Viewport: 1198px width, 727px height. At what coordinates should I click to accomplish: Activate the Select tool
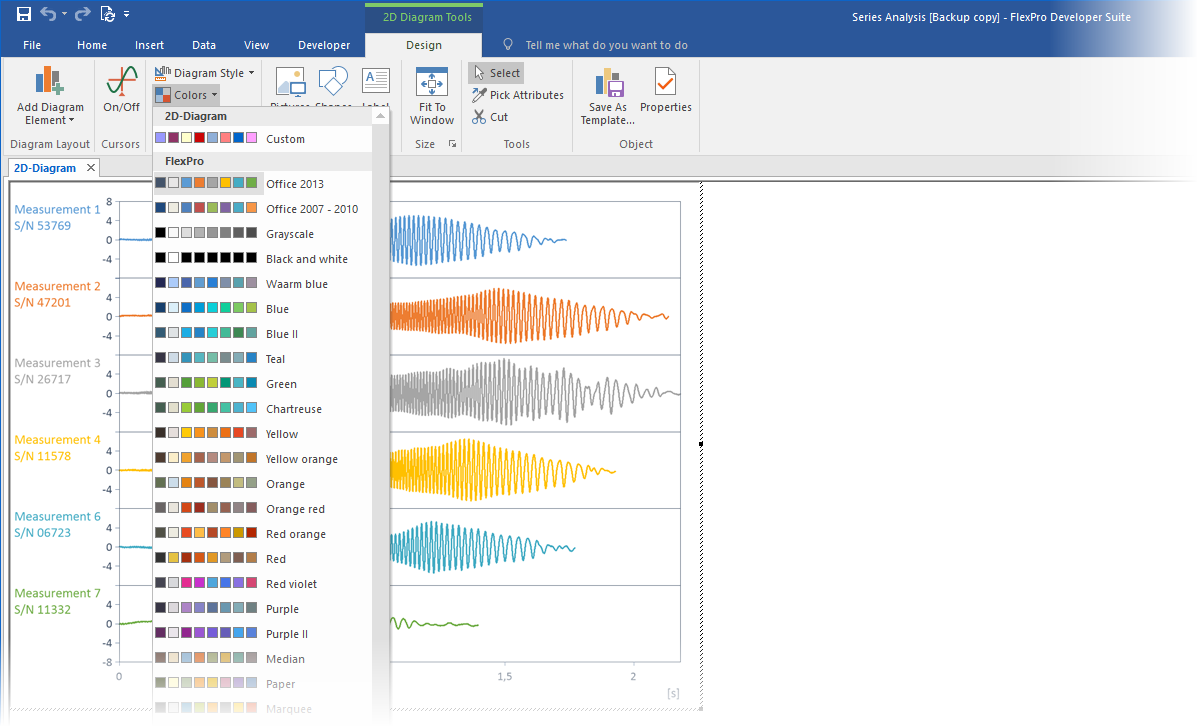pyautogui.click(x=496, y=73)
